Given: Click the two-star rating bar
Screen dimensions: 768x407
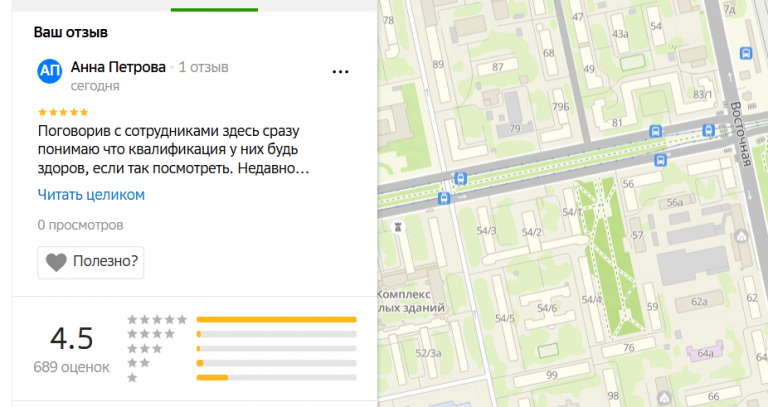Looking at the screenshot, I should 276,363.
